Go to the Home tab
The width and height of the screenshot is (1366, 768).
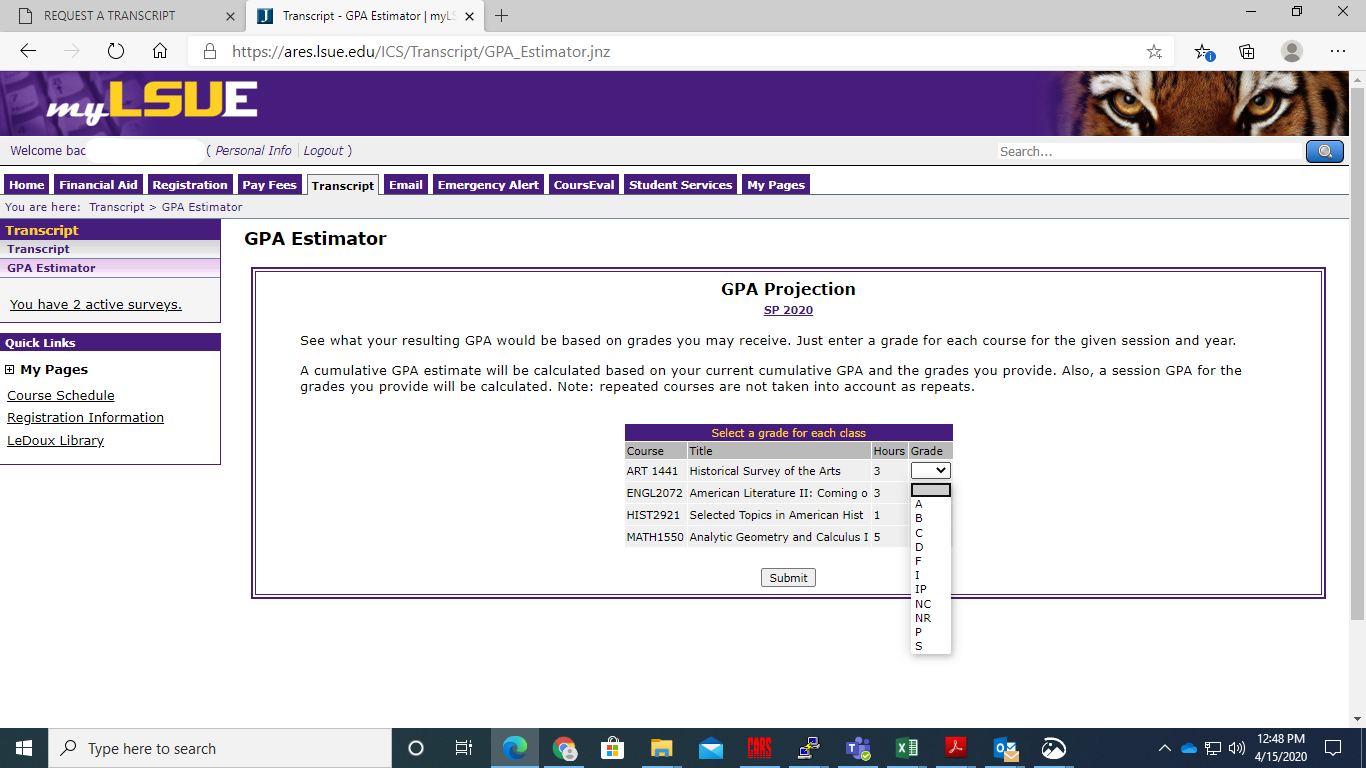coord(27,185)
